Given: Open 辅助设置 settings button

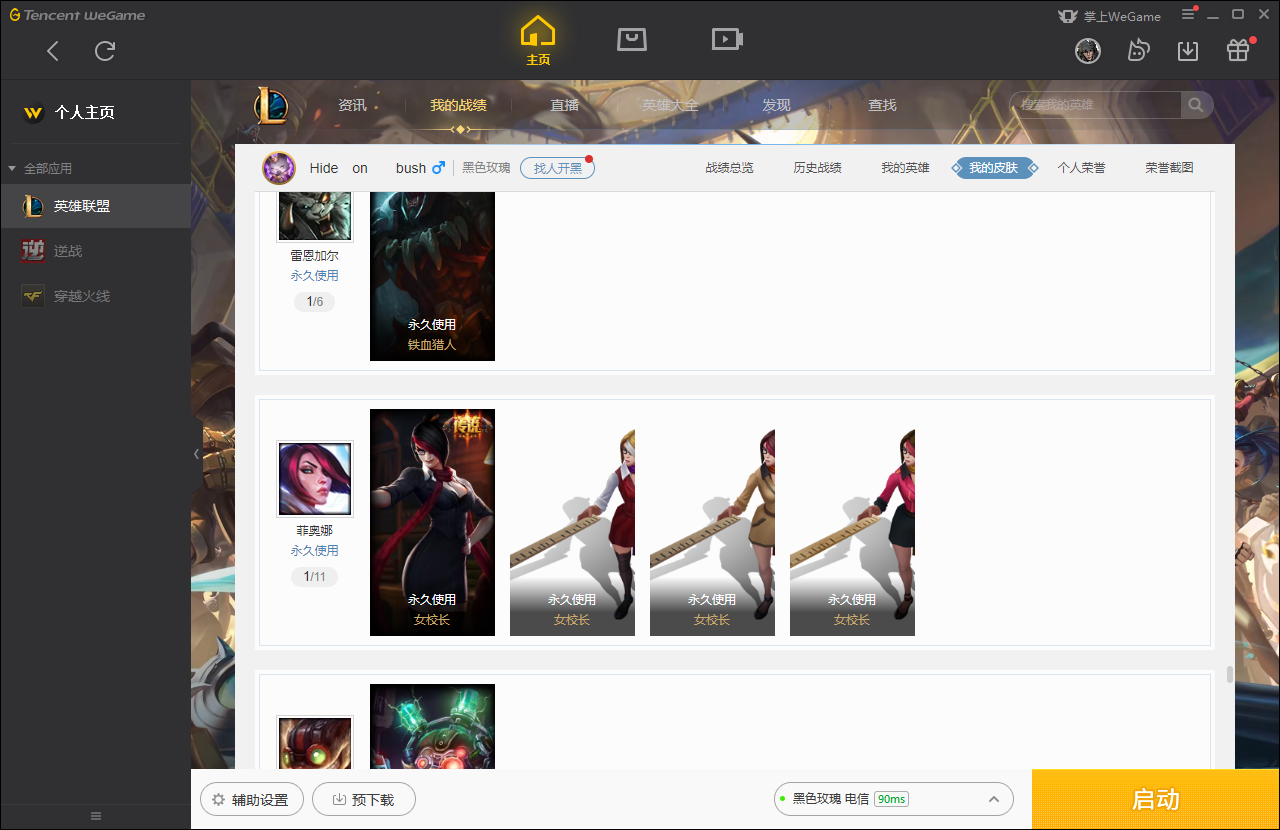Looking at the screenshot, I should point(251,799).
